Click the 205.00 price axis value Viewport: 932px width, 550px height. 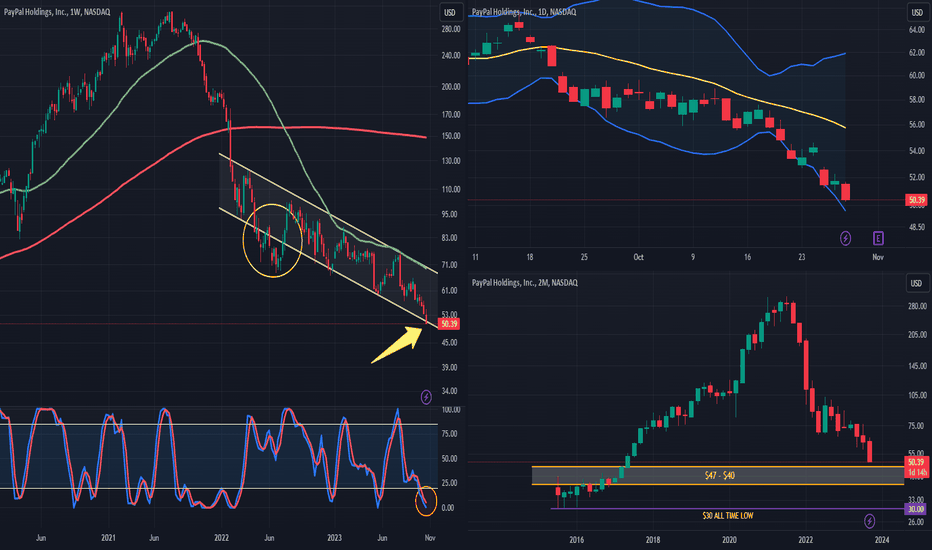[917, 335]
